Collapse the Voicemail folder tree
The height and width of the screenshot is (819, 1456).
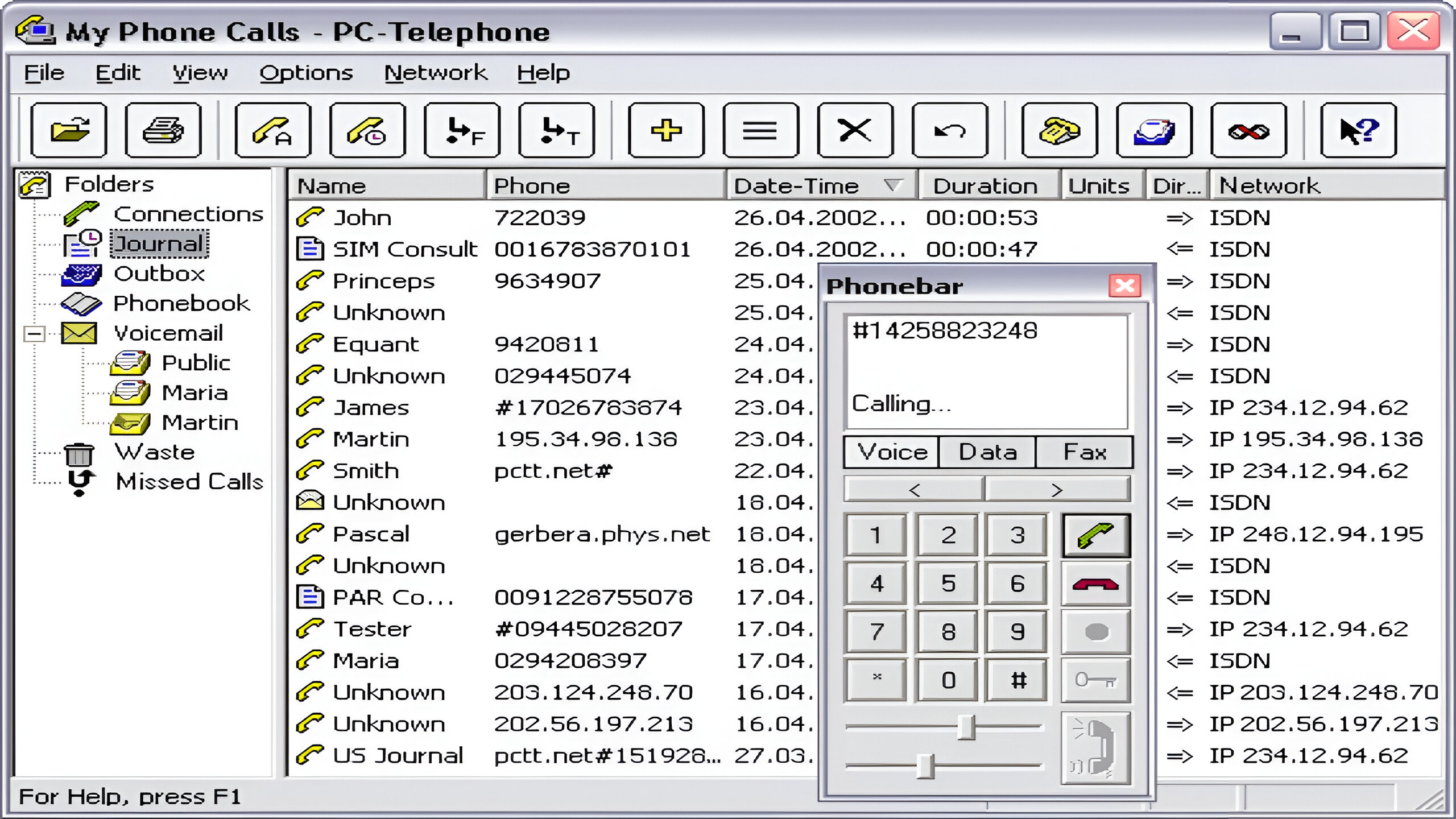tap(35, 333)
